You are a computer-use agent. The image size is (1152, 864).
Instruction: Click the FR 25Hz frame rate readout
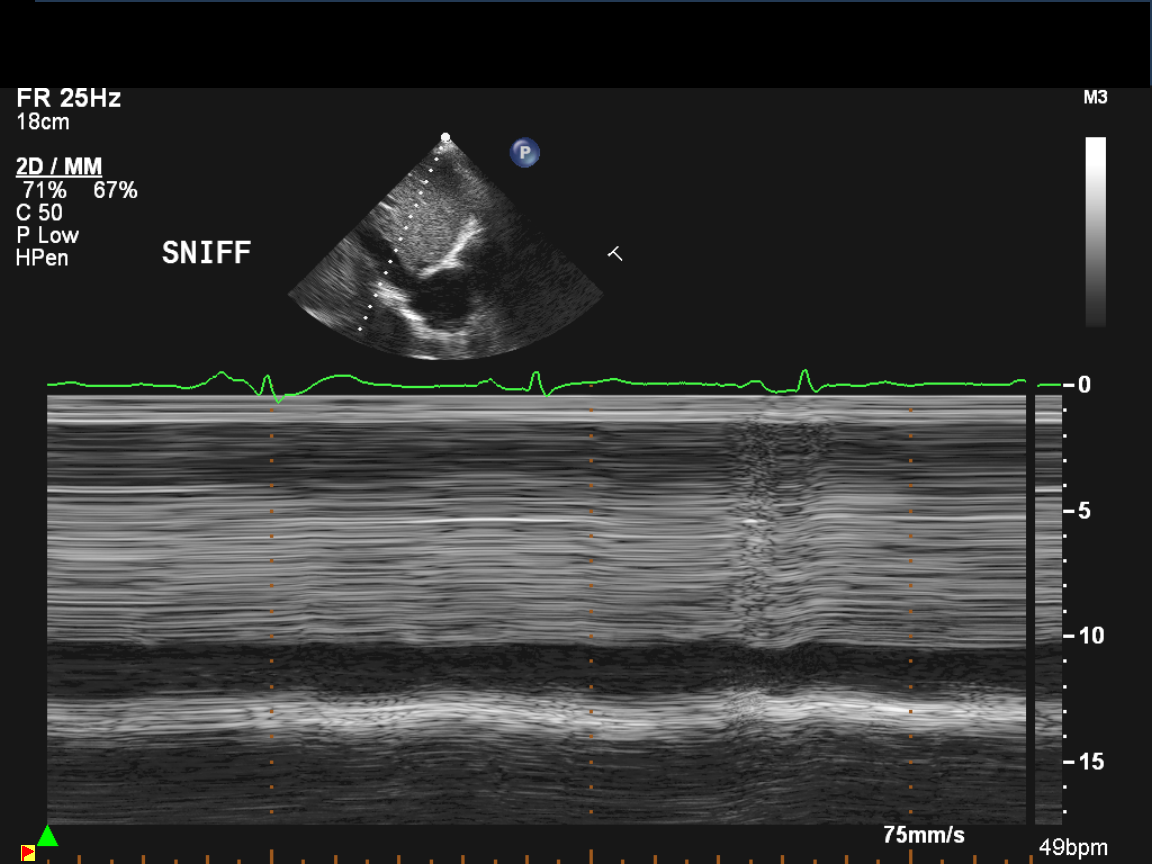click(x=68, y=99)
